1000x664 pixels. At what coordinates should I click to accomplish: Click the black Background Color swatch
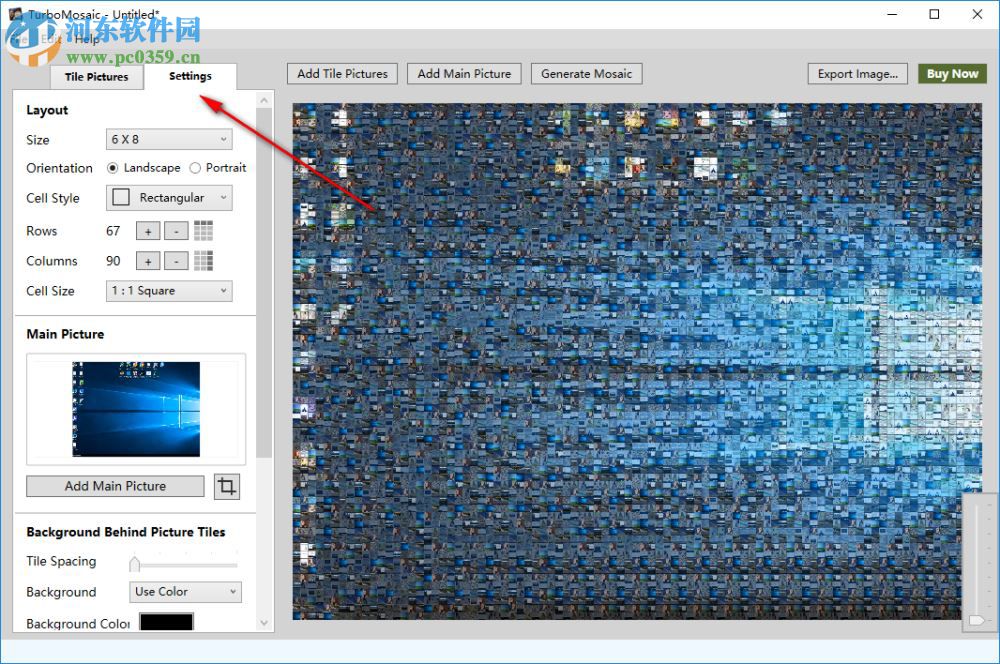[166, 623]
